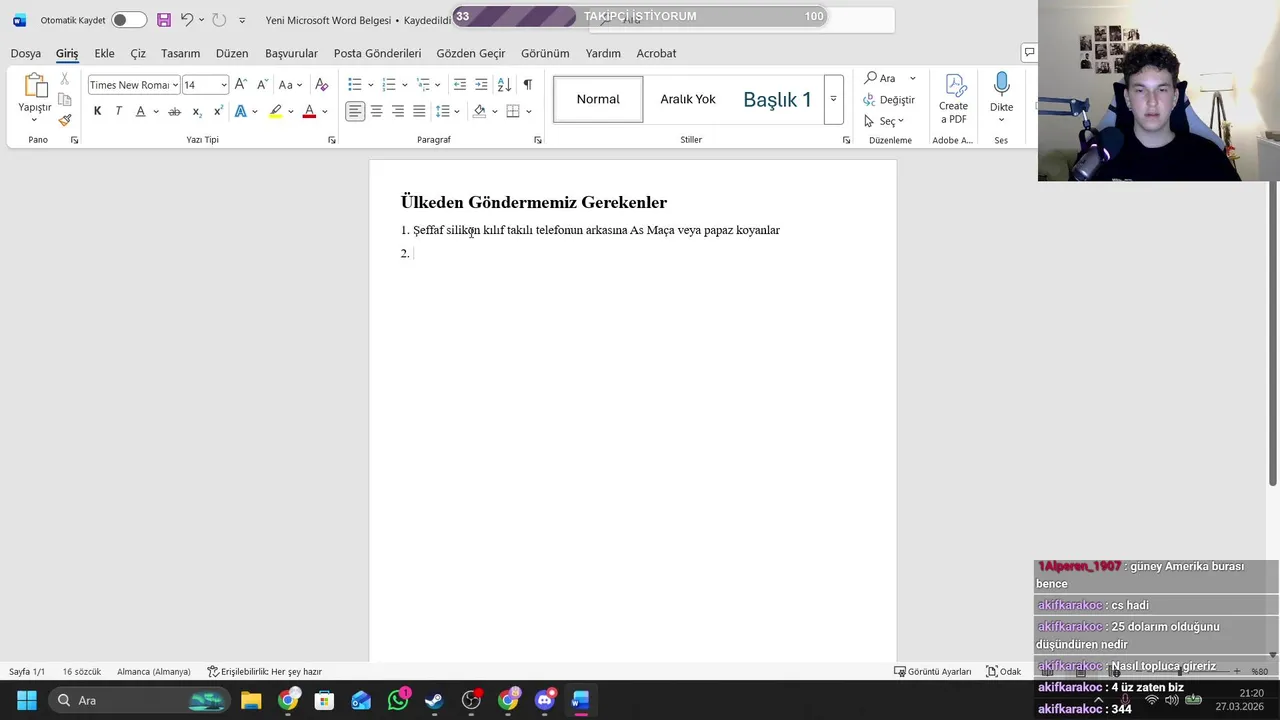1280x720 pixels.
Task: Select the Normal style
Action: click(598, 99)
